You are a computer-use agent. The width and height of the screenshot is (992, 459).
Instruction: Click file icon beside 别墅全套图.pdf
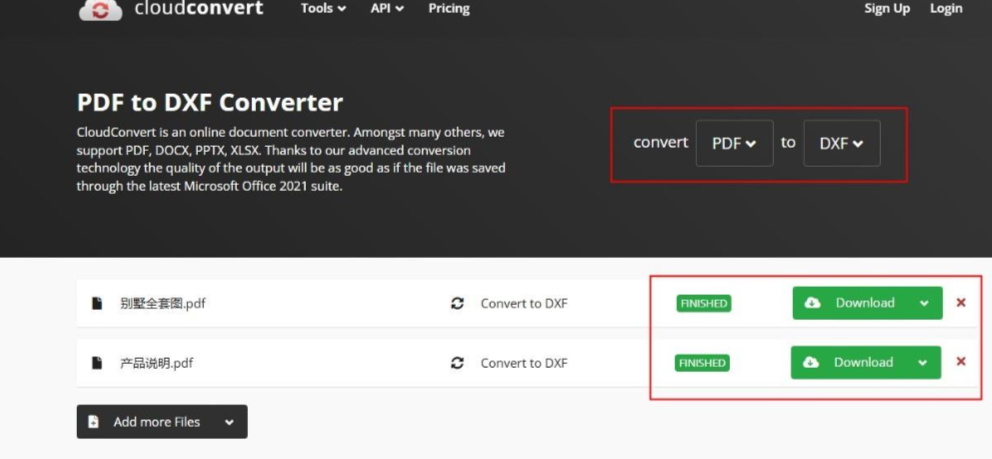pyautogui.click(x=97, y=303)
